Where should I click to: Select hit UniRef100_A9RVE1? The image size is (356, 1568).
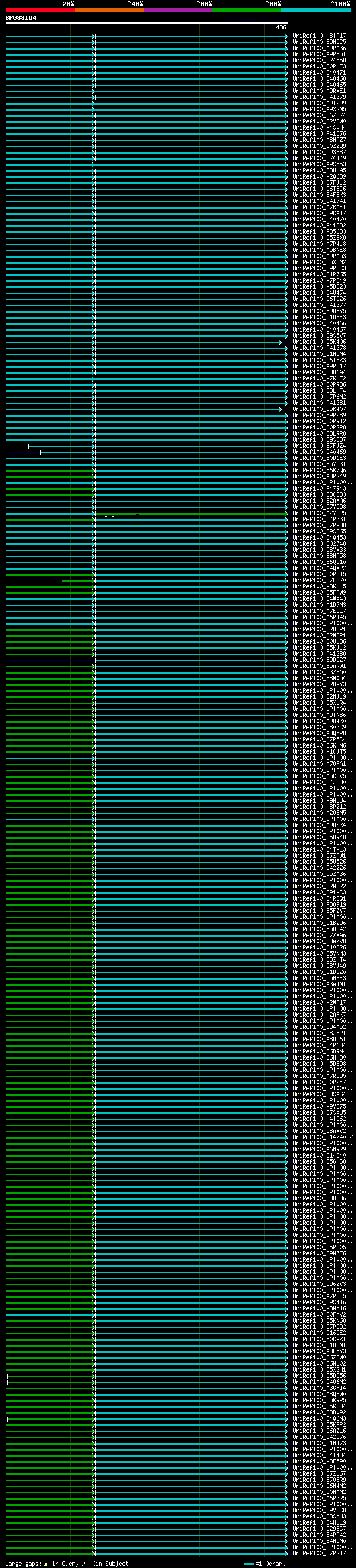[319, 91]
